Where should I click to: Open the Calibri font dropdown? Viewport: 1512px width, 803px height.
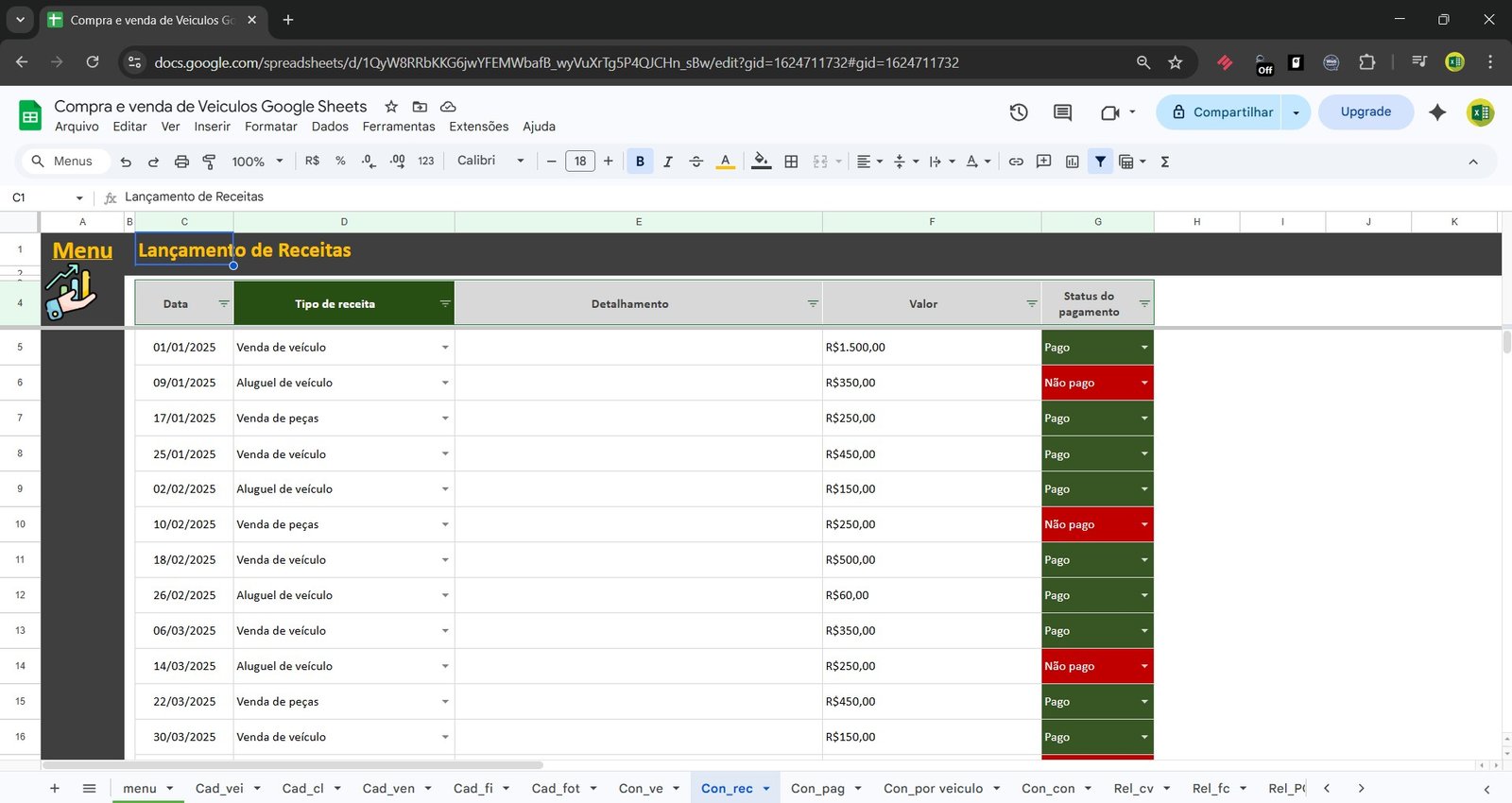(490, 161)
